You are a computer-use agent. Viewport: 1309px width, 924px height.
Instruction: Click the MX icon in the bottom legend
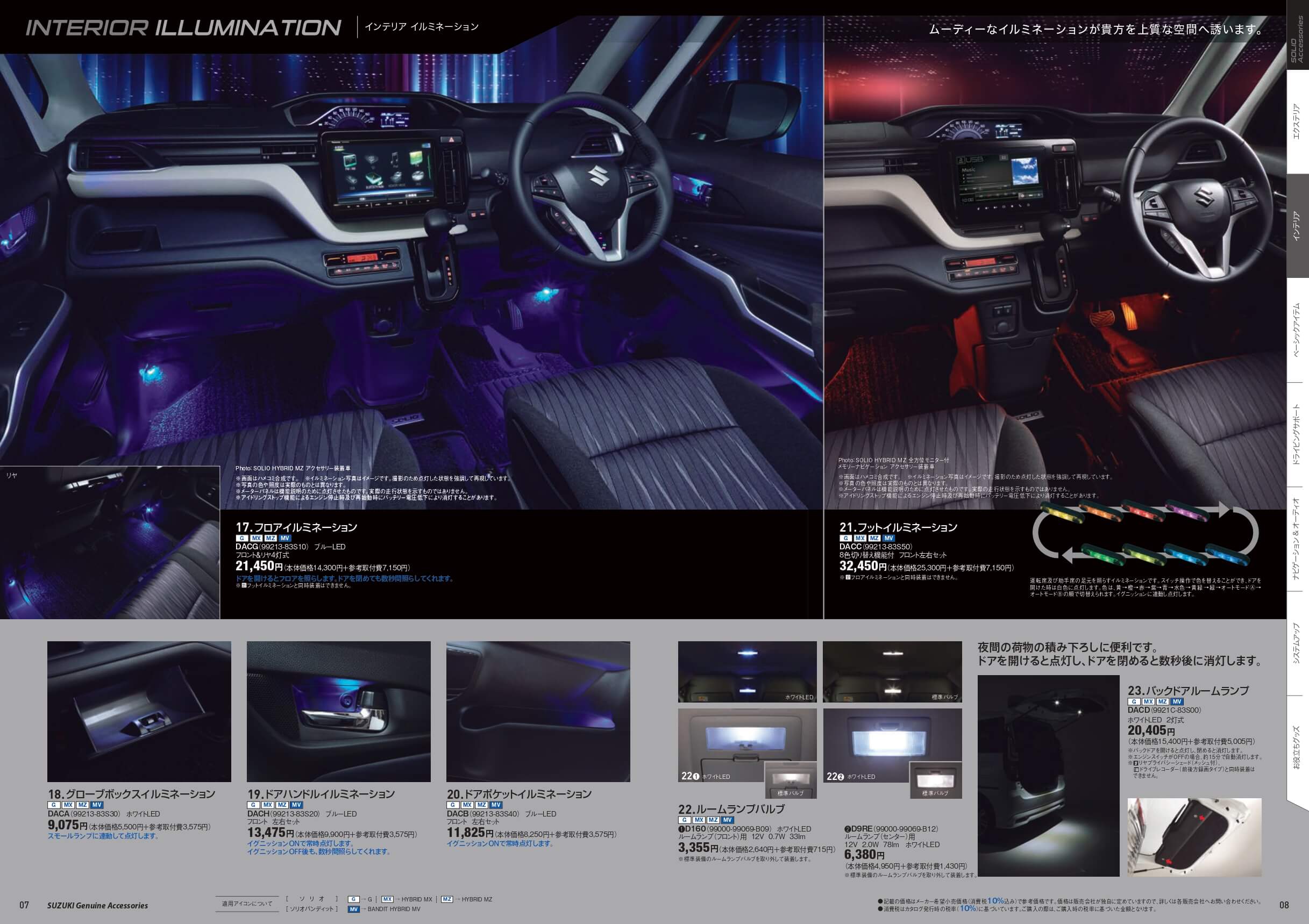coord(388,899)
